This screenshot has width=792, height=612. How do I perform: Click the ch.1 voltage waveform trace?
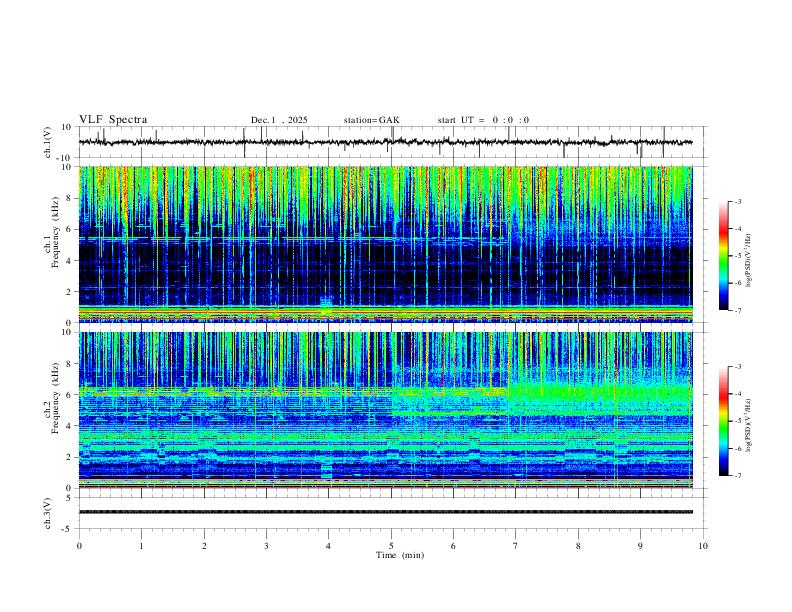(x=385, y=142)
